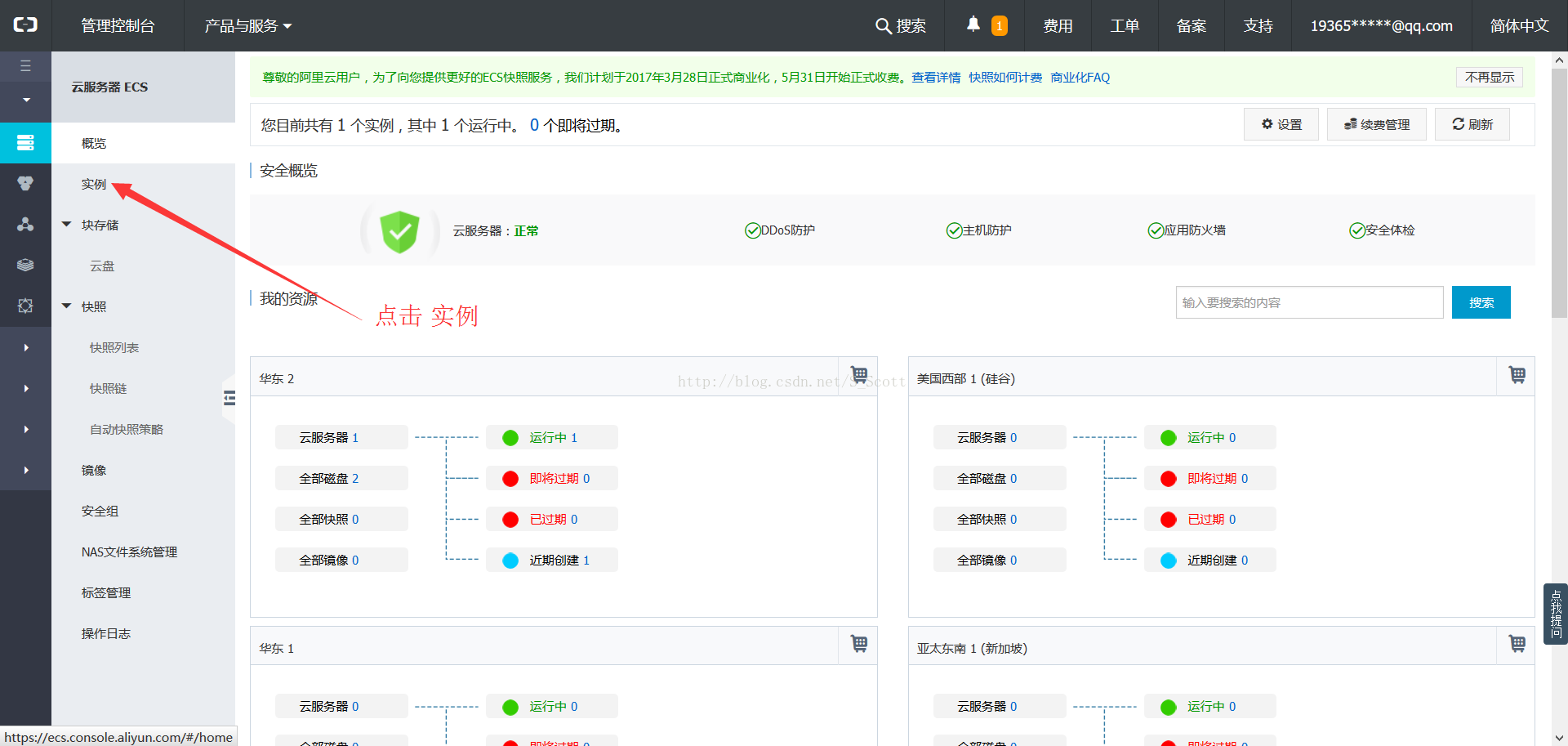
Task: Click the 续费管理 button
Action: click(x=1376, y=124)
